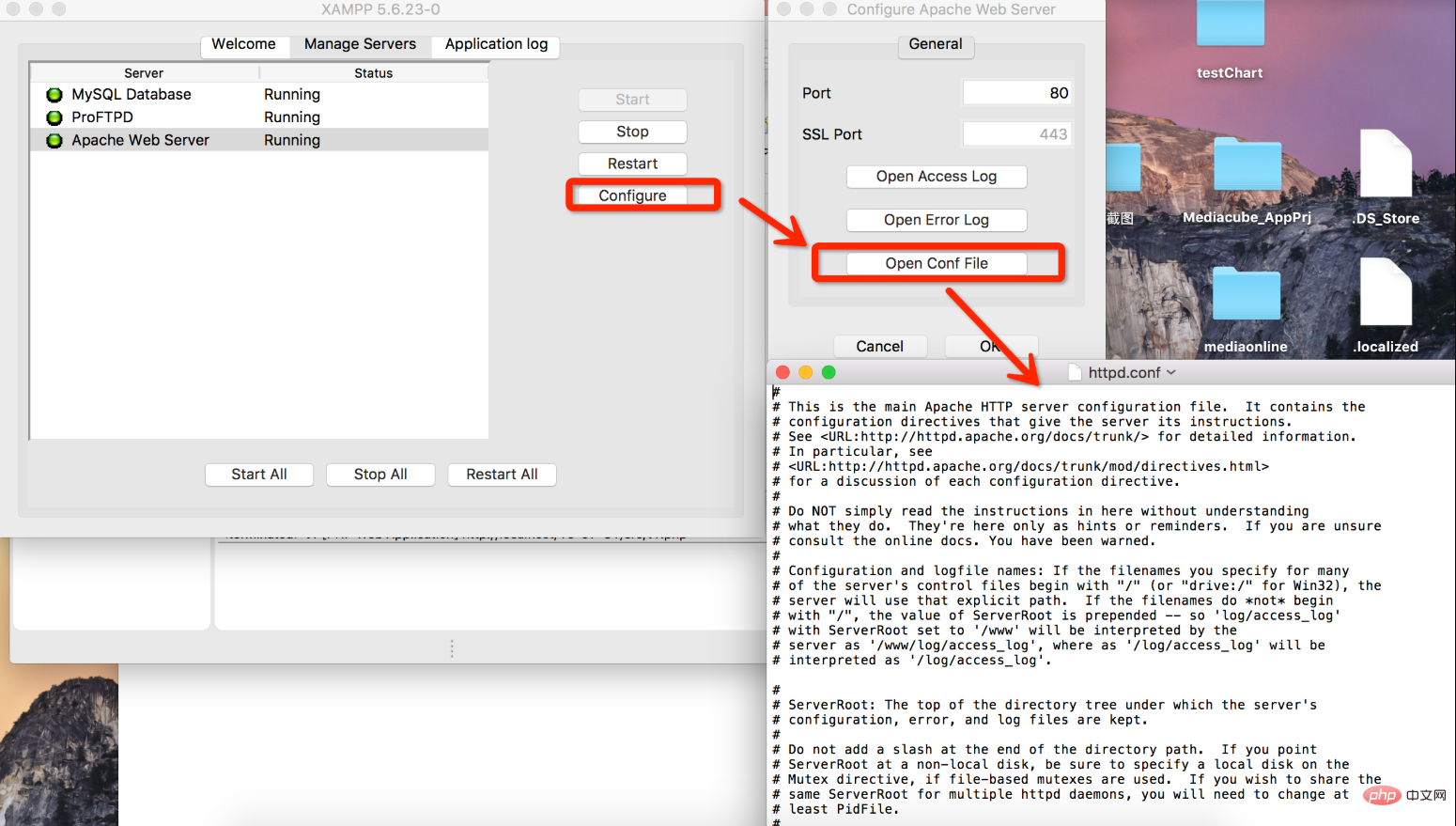Click the 'Running' status of MySQL Database
Viewport: 1456px width, 826px height.
point(292,95)
